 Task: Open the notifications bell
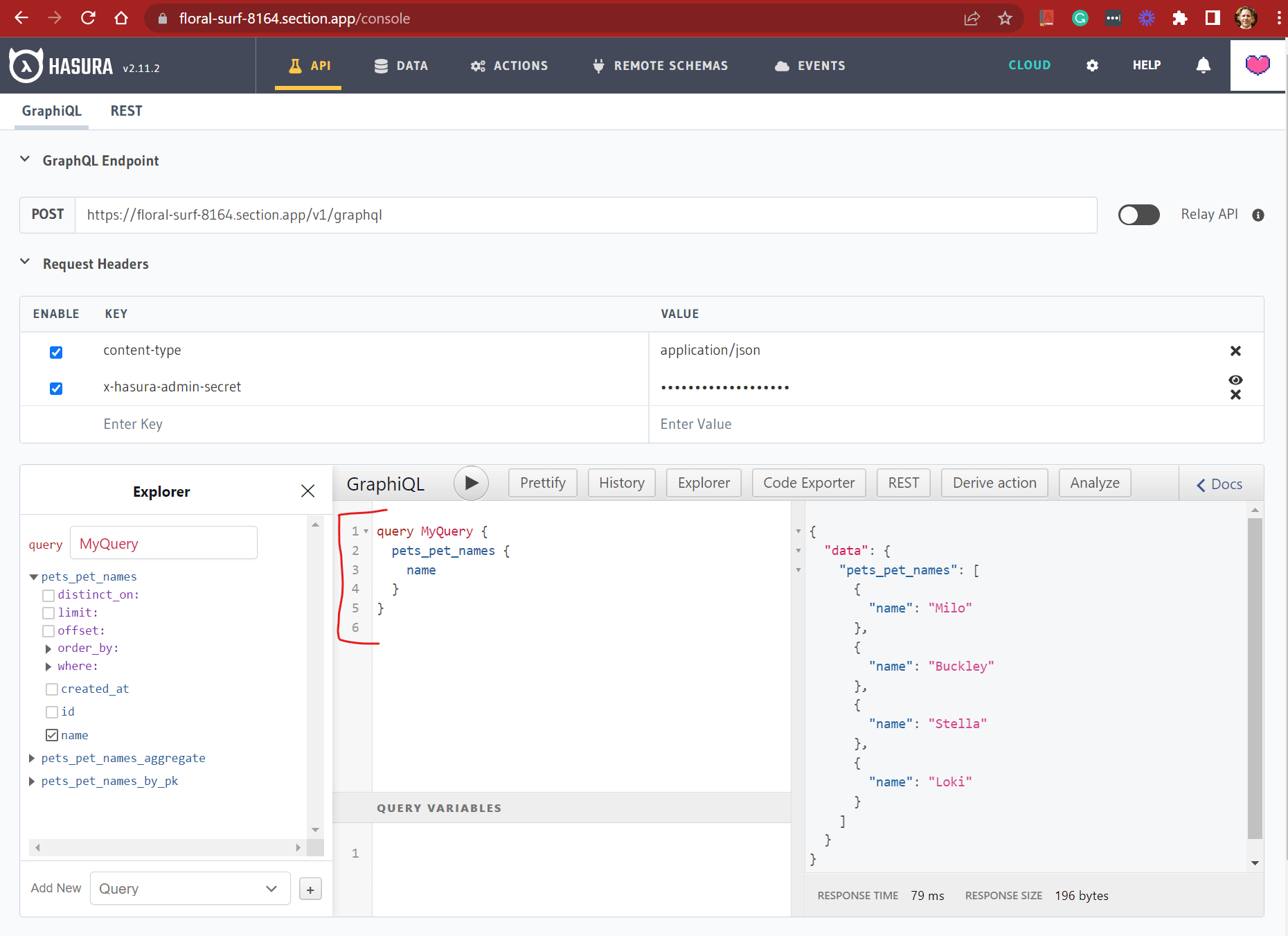(x=1204, y=65)
